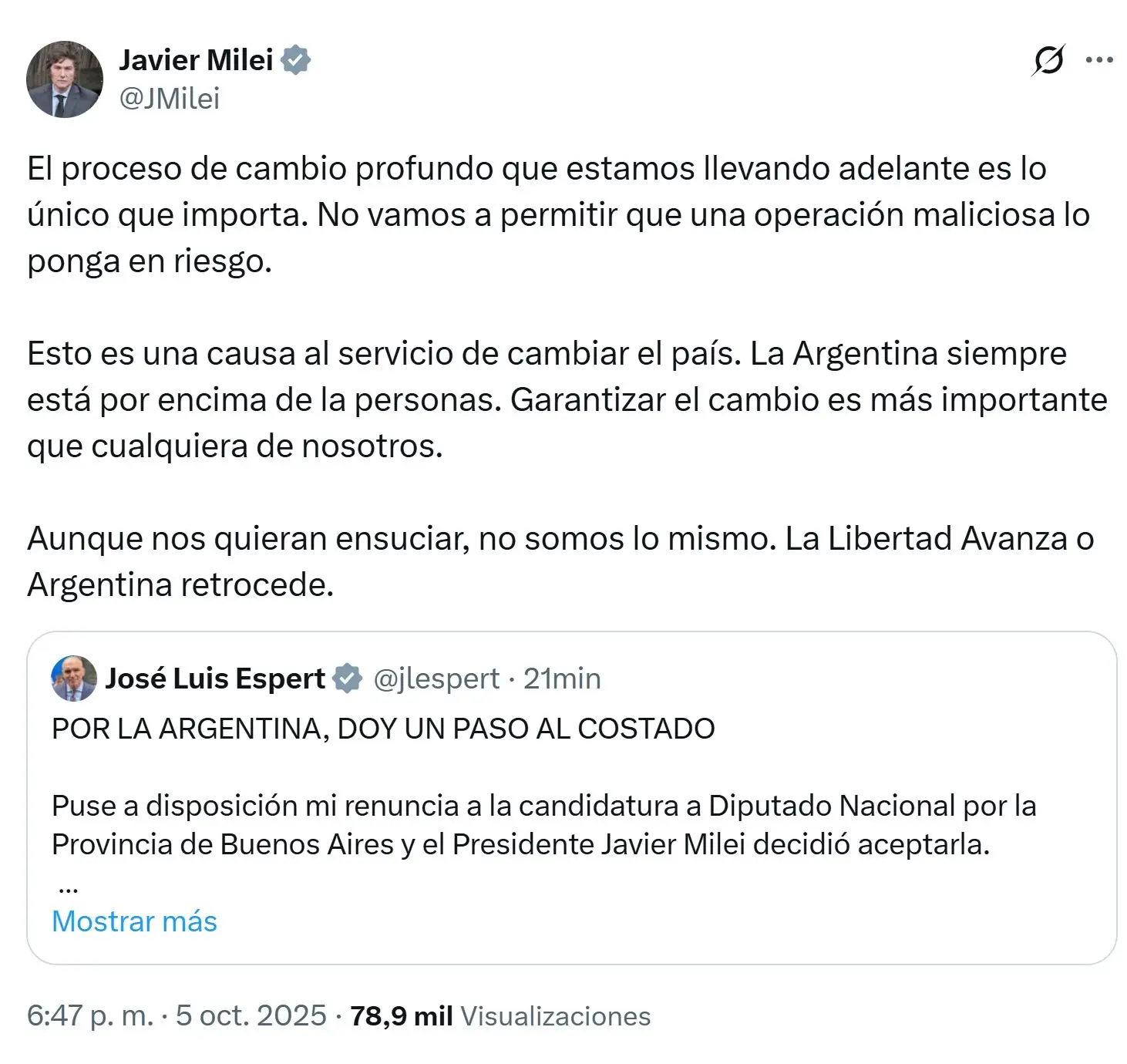The height and width of the screenshot is (1064, 1127).
Task: Click José Luis Espert's small avatar
Action: (74, 678)
